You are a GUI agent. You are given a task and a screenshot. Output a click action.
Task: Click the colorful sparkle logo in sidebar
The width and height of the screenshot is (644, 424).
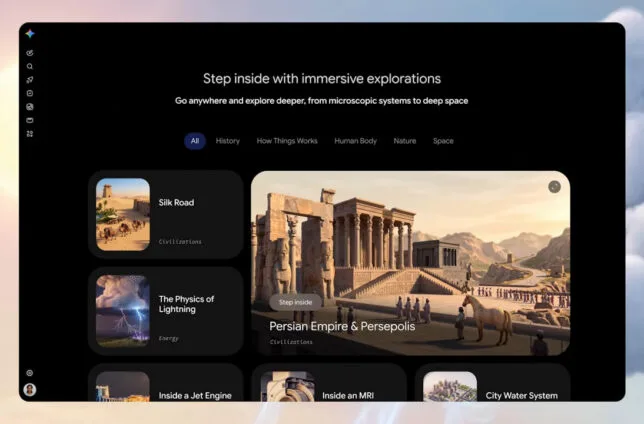[30, 34]
